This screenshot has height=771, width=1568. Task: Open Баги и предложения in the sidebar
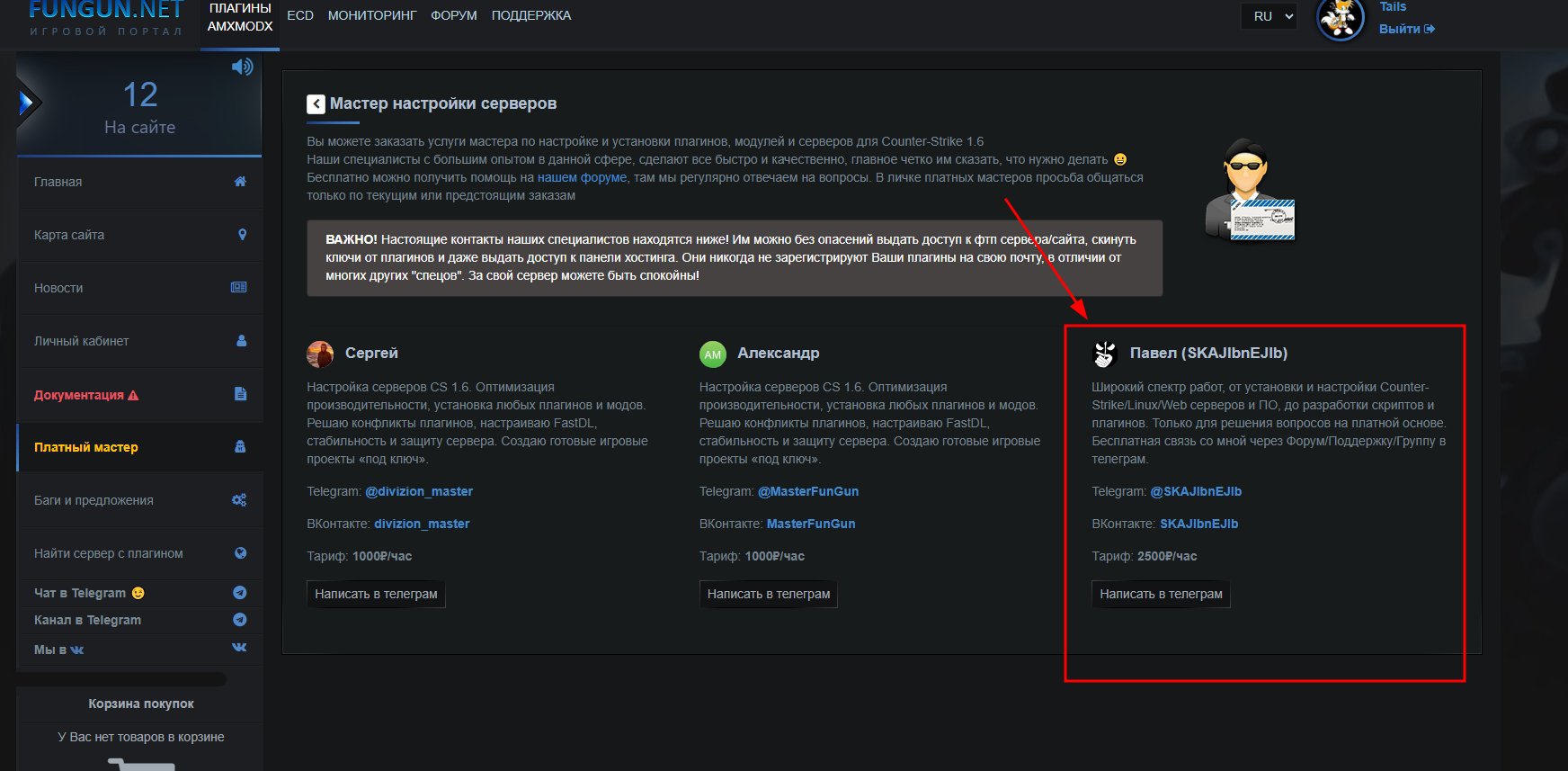tap(140, 500)
